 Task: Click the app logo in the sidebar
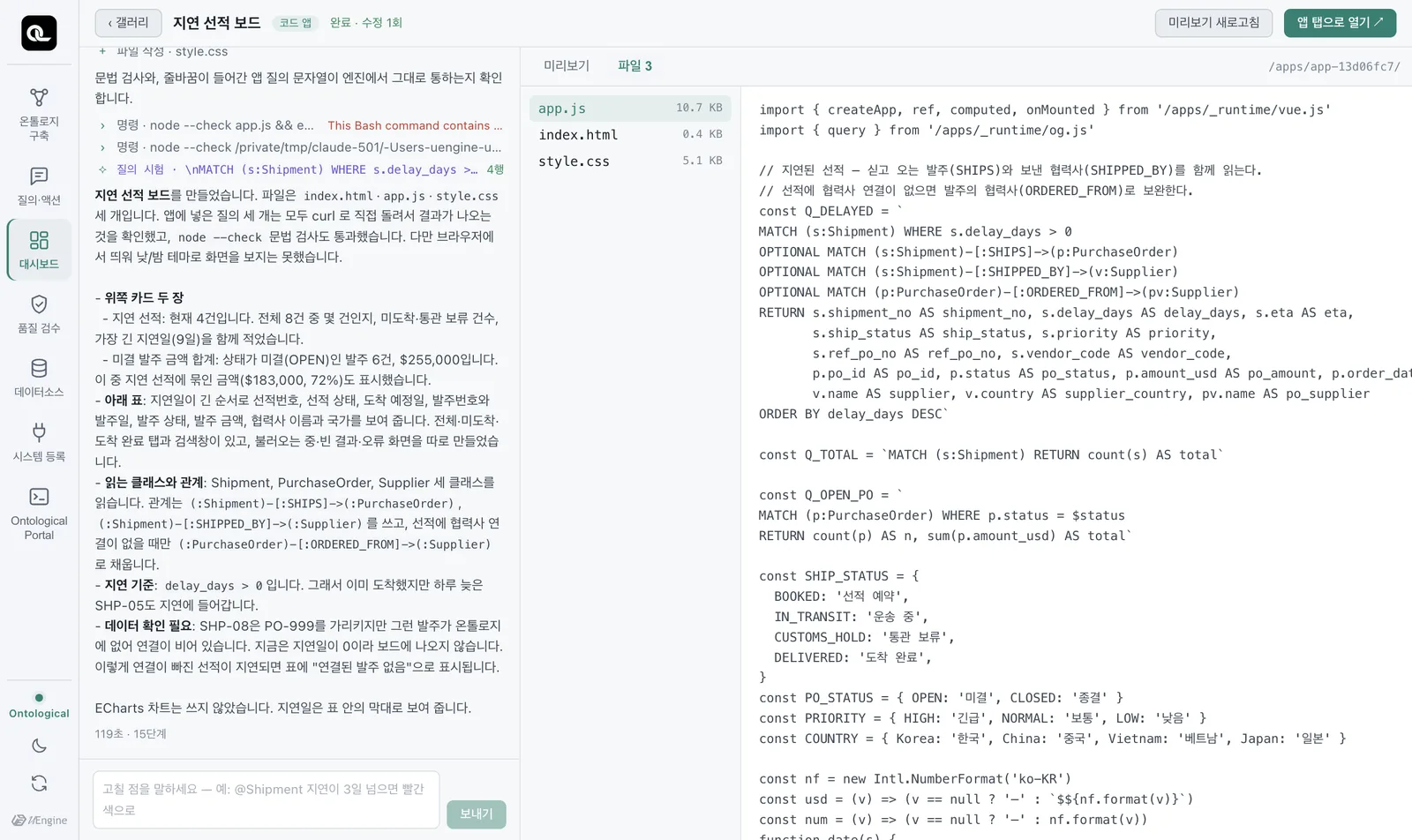click(x=39, y=34)
